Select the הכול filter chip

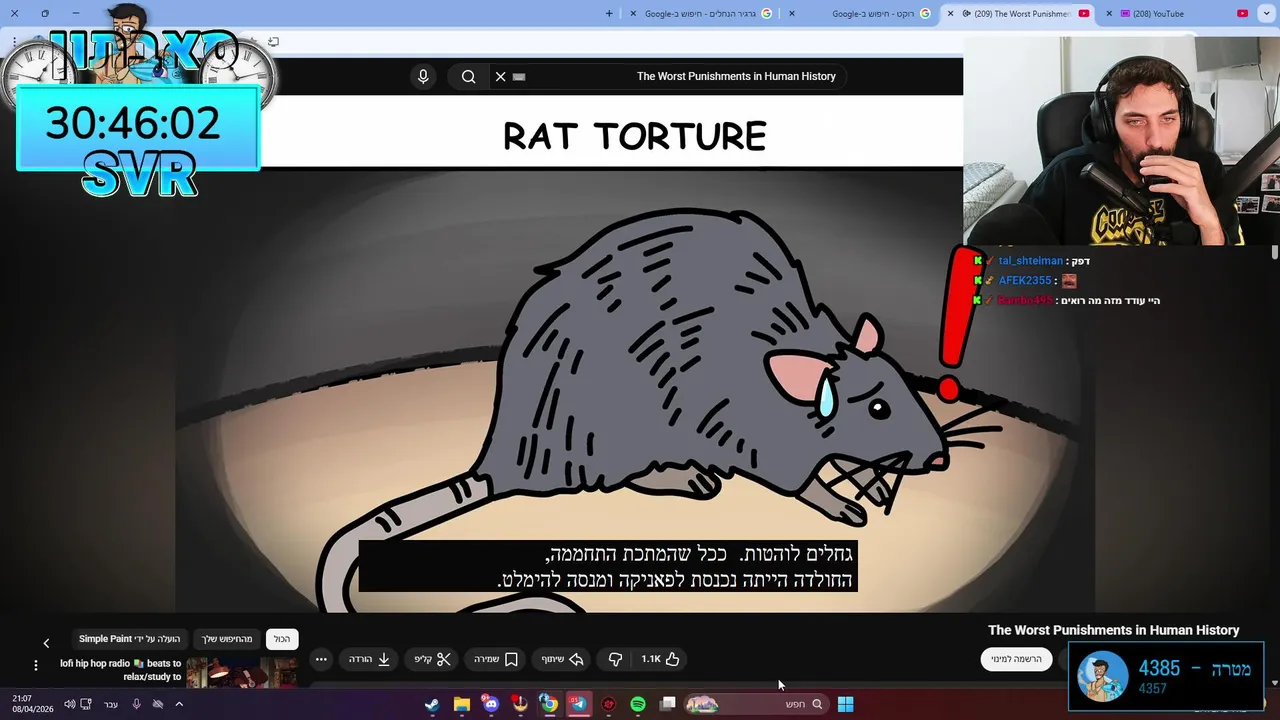coord(282,639)
